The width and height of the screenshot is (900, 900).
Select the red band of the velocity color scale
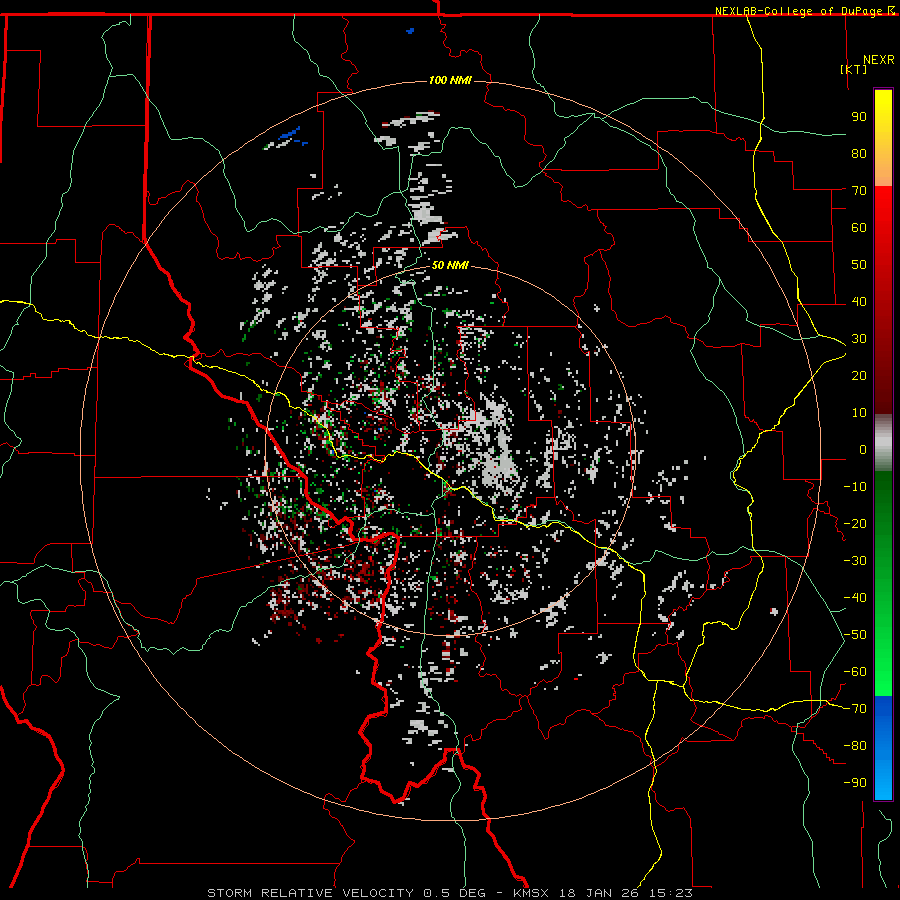883,300
